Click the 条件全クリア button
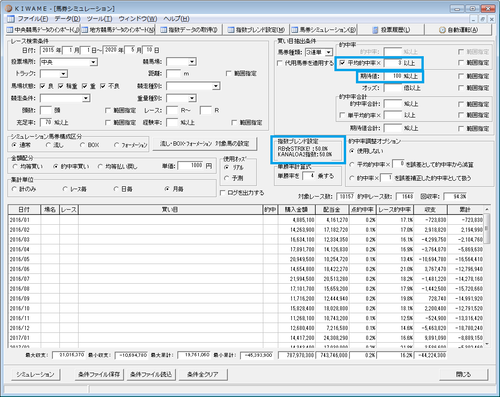Viewport: 500px width, 397px height. (203, 374)
